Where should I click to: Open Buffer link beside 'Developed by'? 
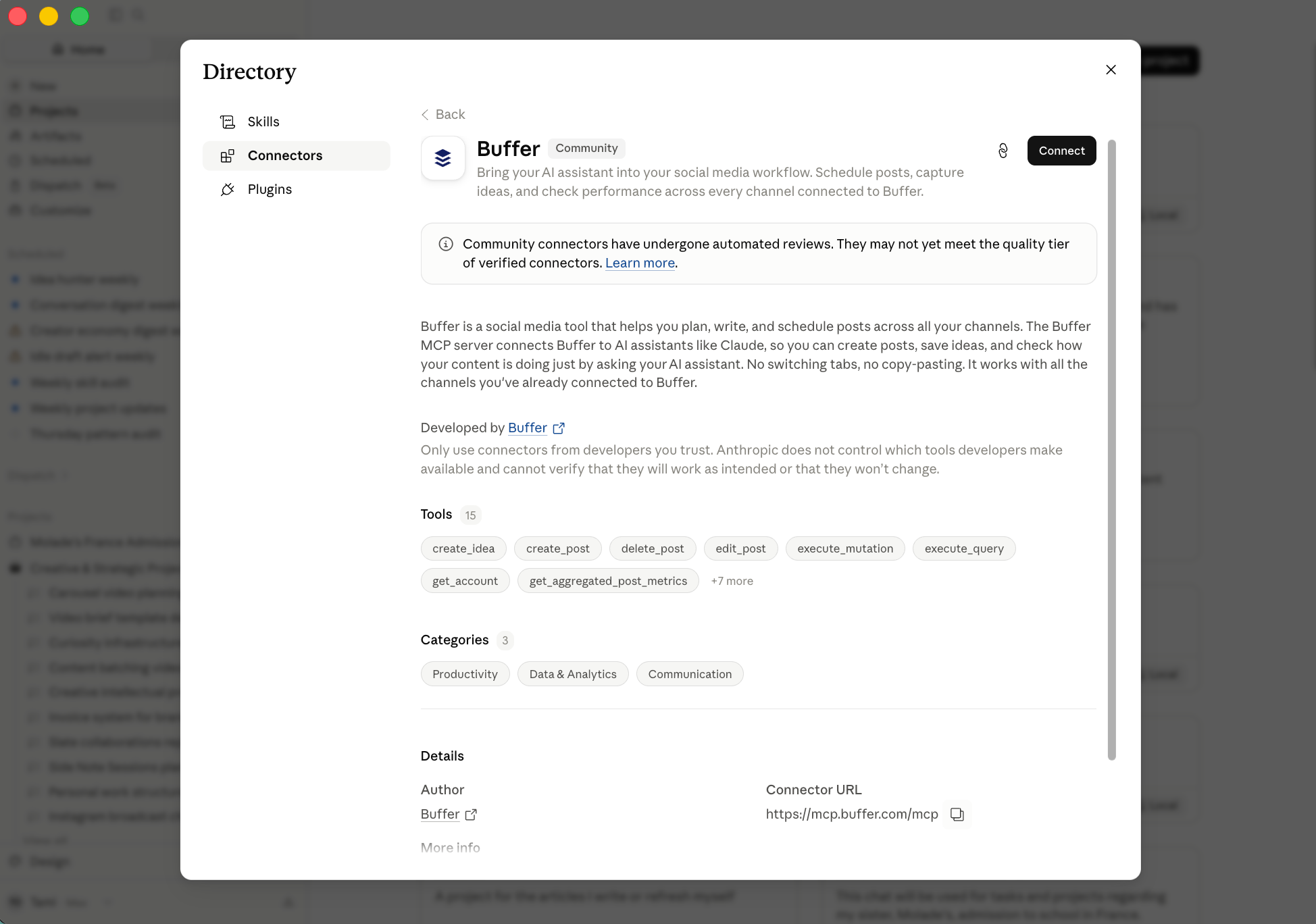pos(528,428)
